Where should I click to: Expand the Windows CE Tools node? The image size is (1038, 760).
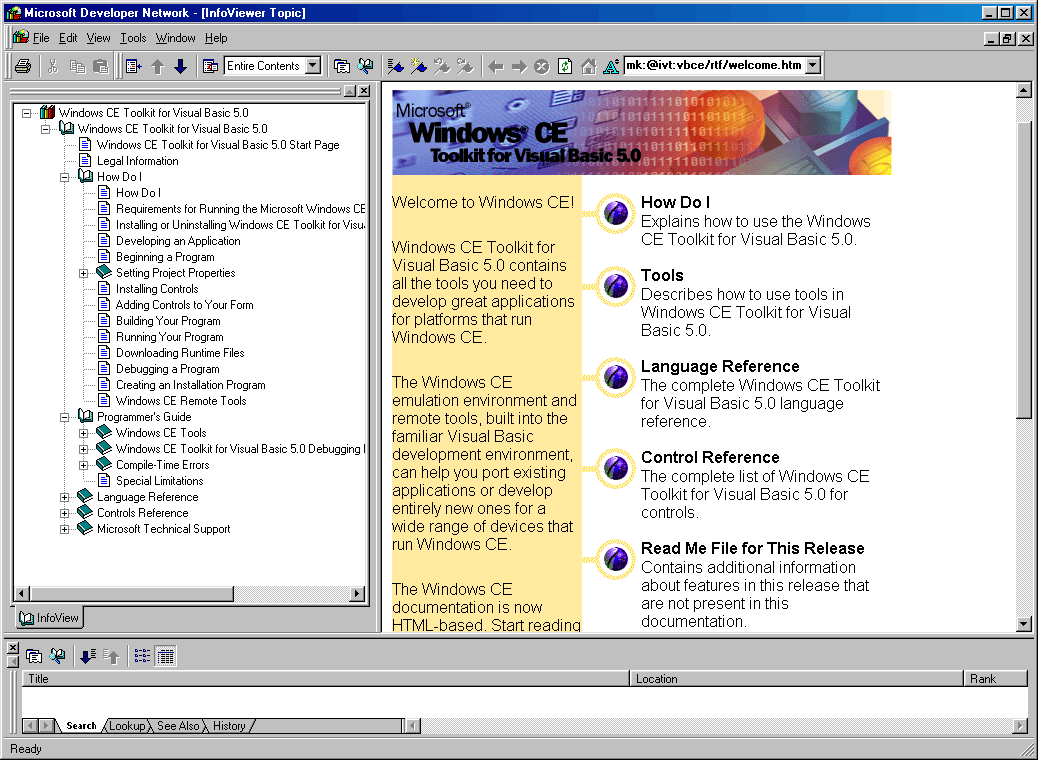(x=83, y=434)
